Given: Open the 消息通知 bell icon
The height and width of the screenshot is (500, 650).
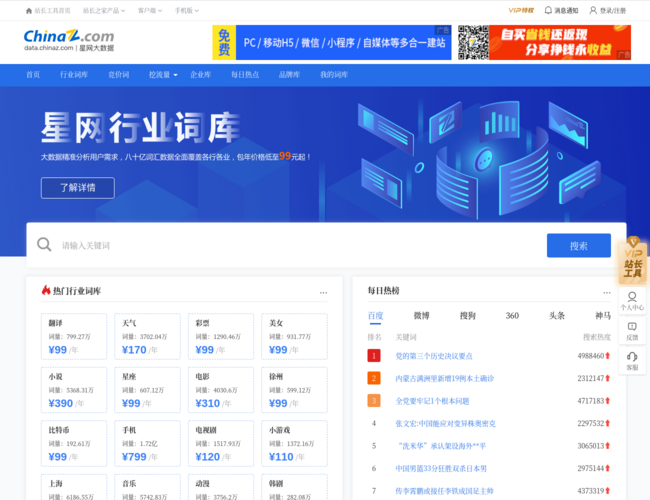Looking at the screenshot, I should [548, 10].
